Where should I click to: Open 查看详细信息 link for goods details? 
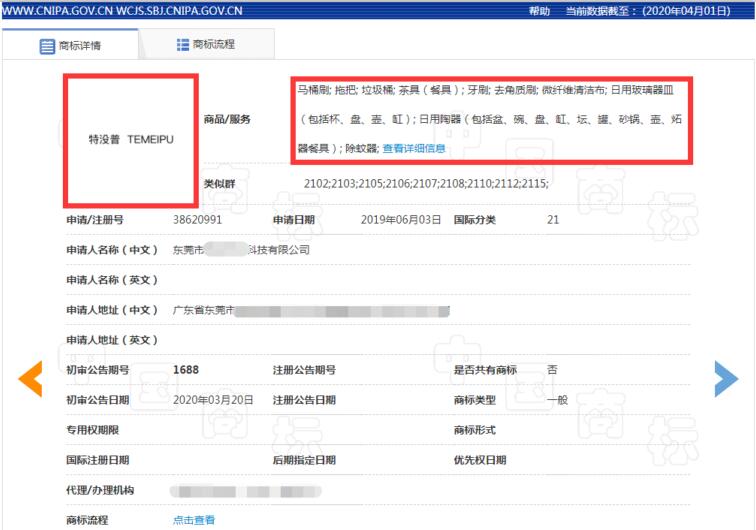[x=414, y=149]
